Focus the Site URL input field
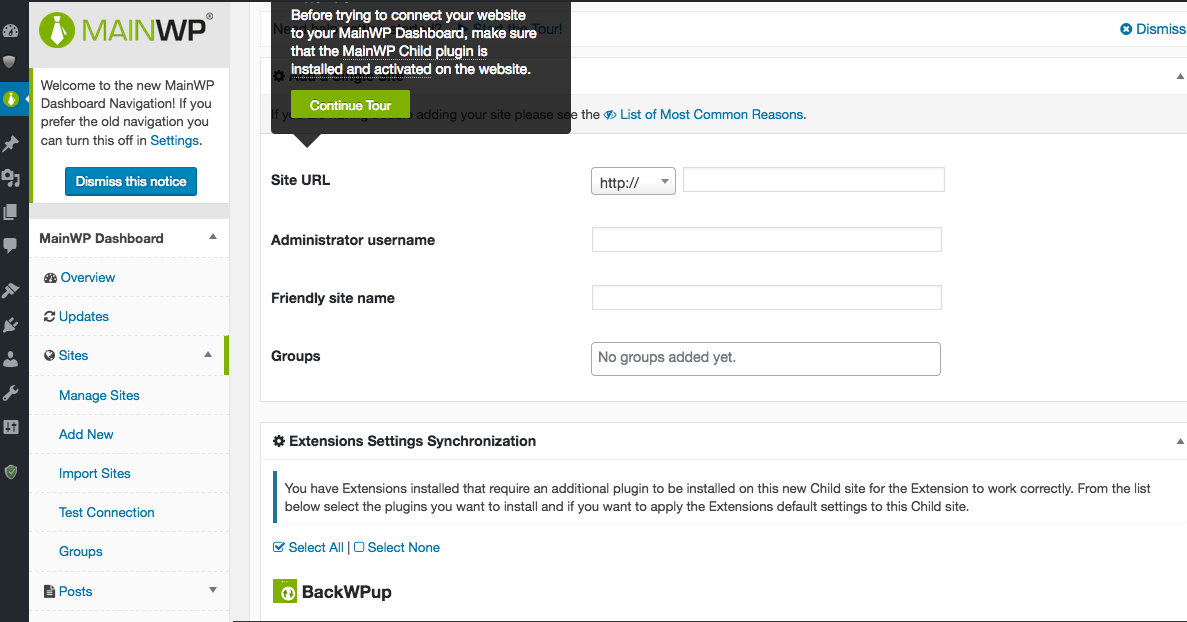 pos(814,180)
